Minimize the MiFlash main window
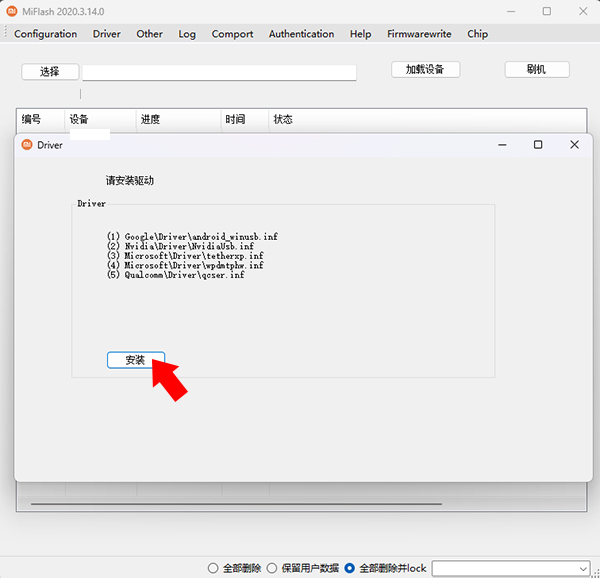This screenshot has height=578, width=600. (x=511, y=11)
